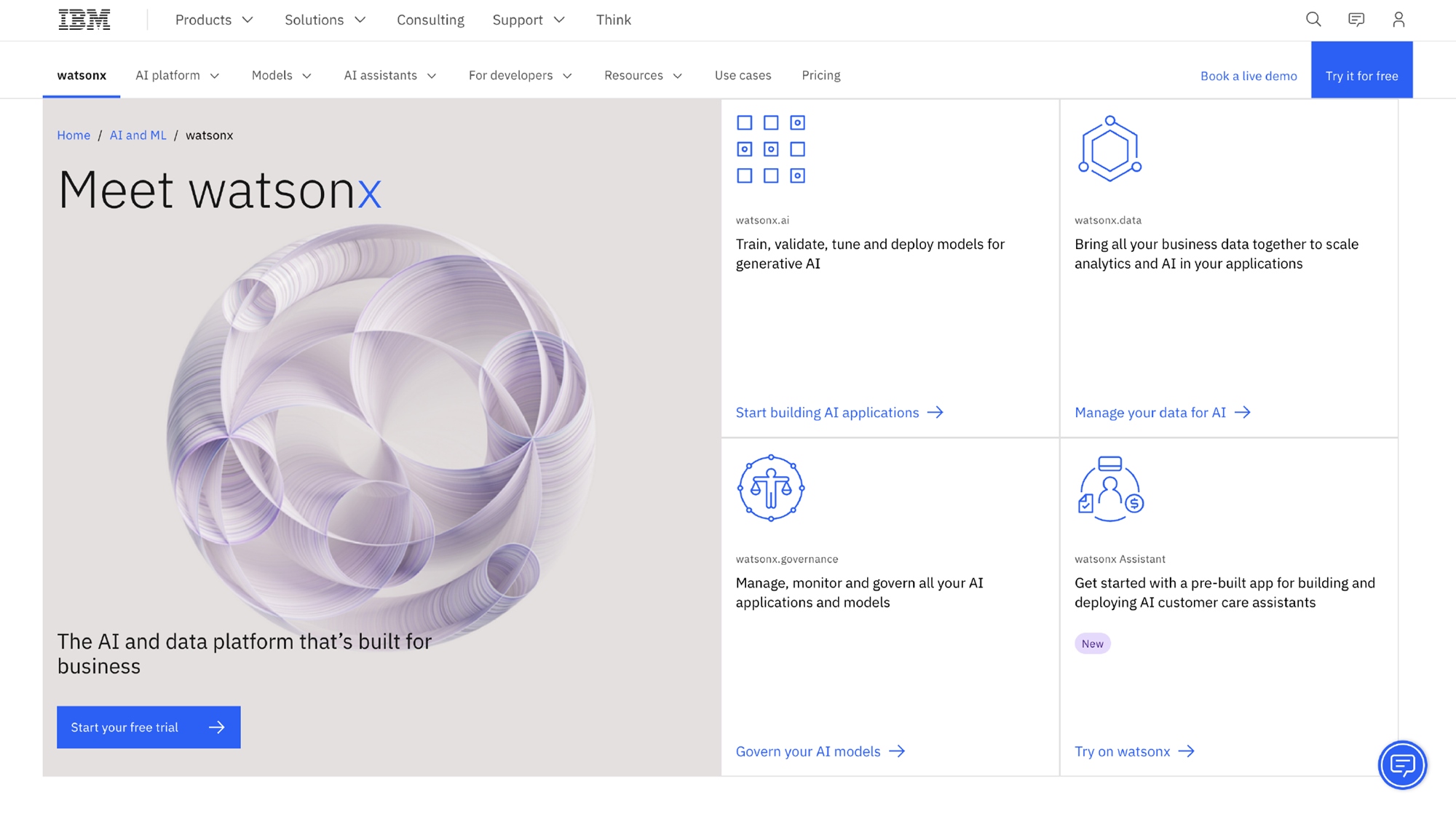Expand the For developers dropdown
1456x819 pixels.
(520, 76)
